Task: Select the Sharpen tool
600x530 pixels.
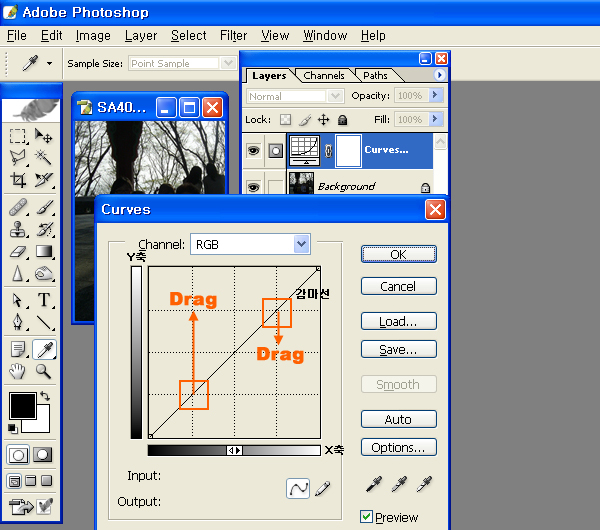Action: point(18,274)
